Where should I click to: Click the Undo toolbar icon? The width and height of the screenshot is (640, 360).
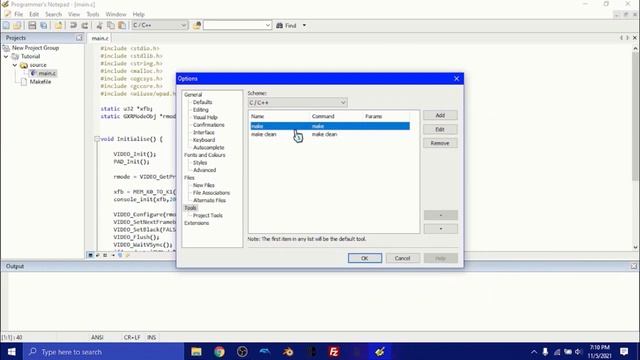point(73,25)
